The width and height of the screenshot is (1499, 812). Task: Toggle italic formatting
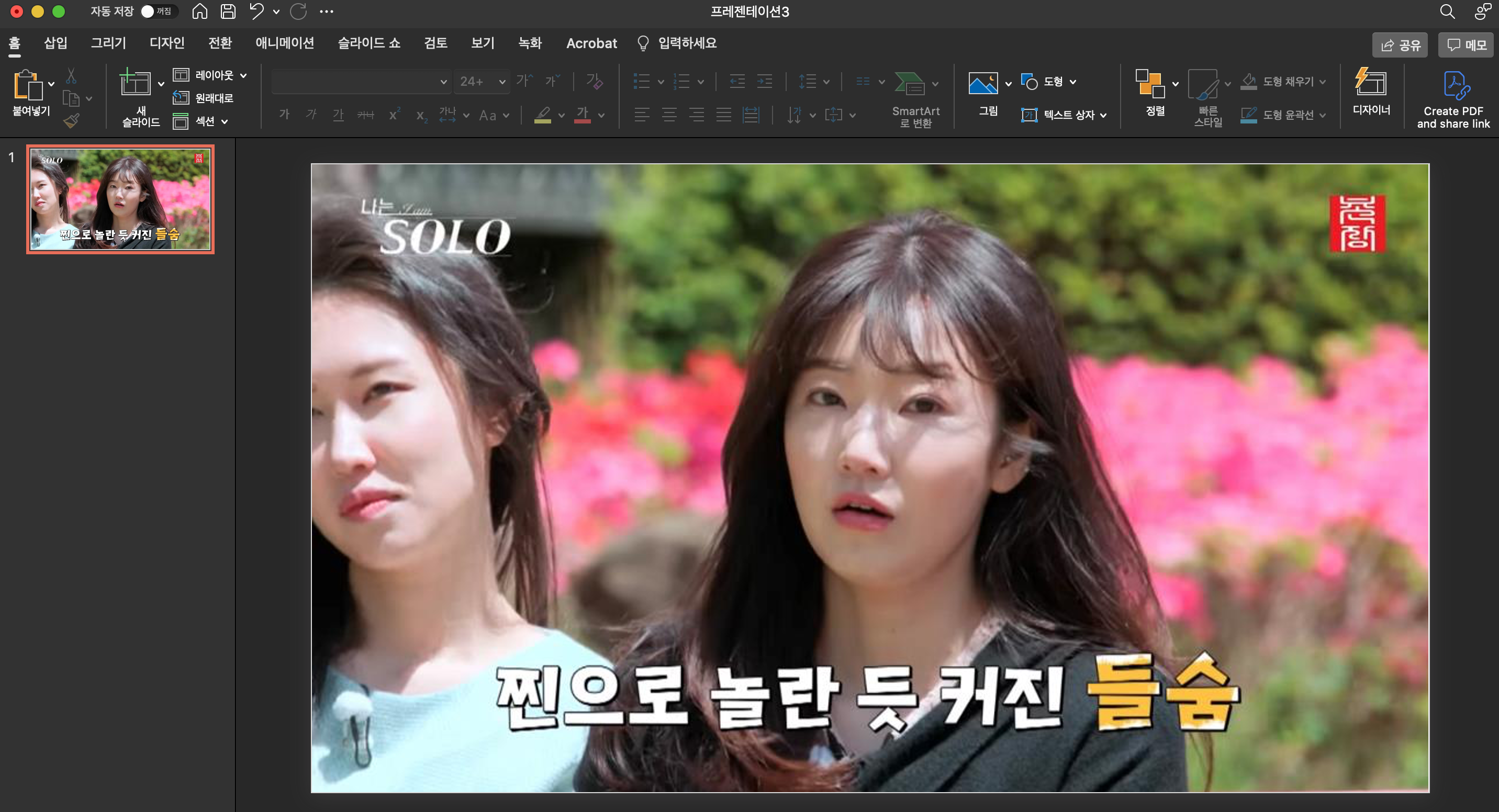pos(311,115)
